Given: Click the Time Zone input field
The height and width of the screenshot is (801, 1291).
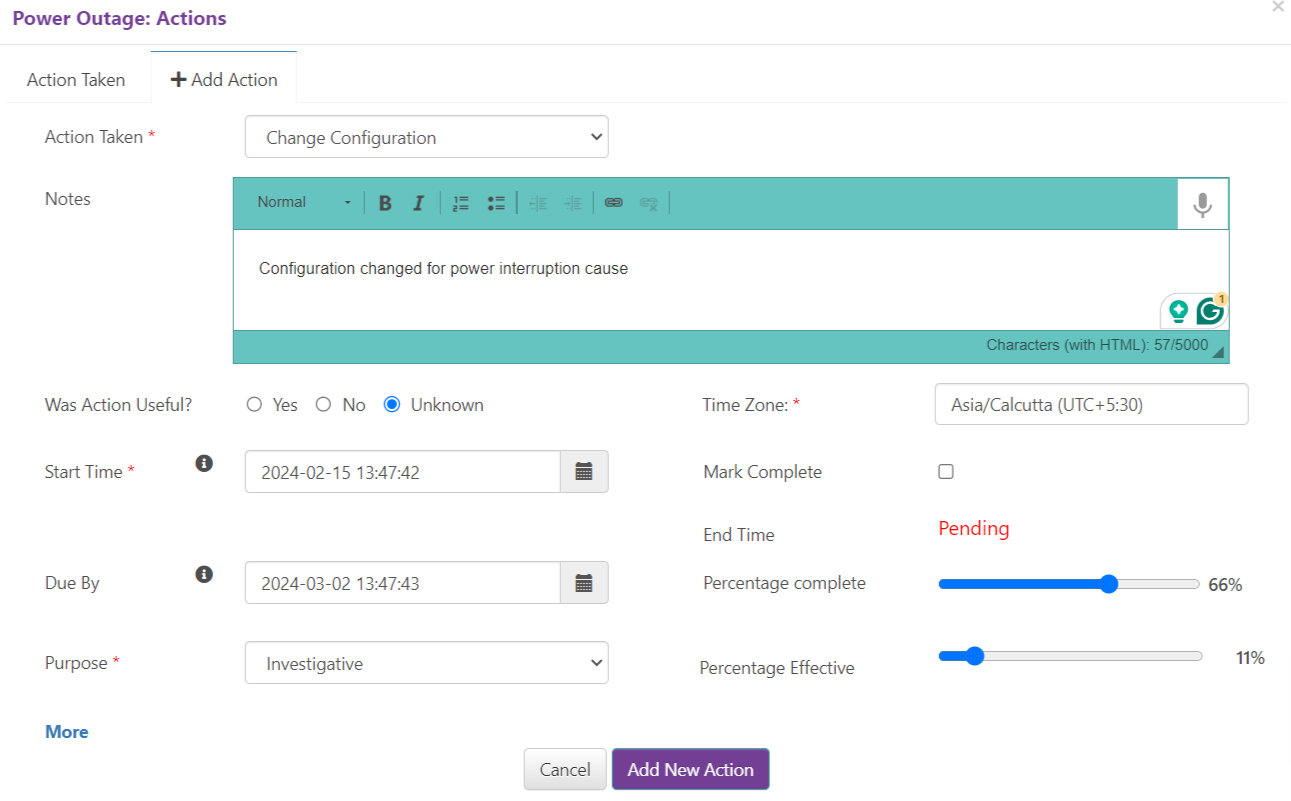Looking at the screenshot, I should (x=1091, y=405).
